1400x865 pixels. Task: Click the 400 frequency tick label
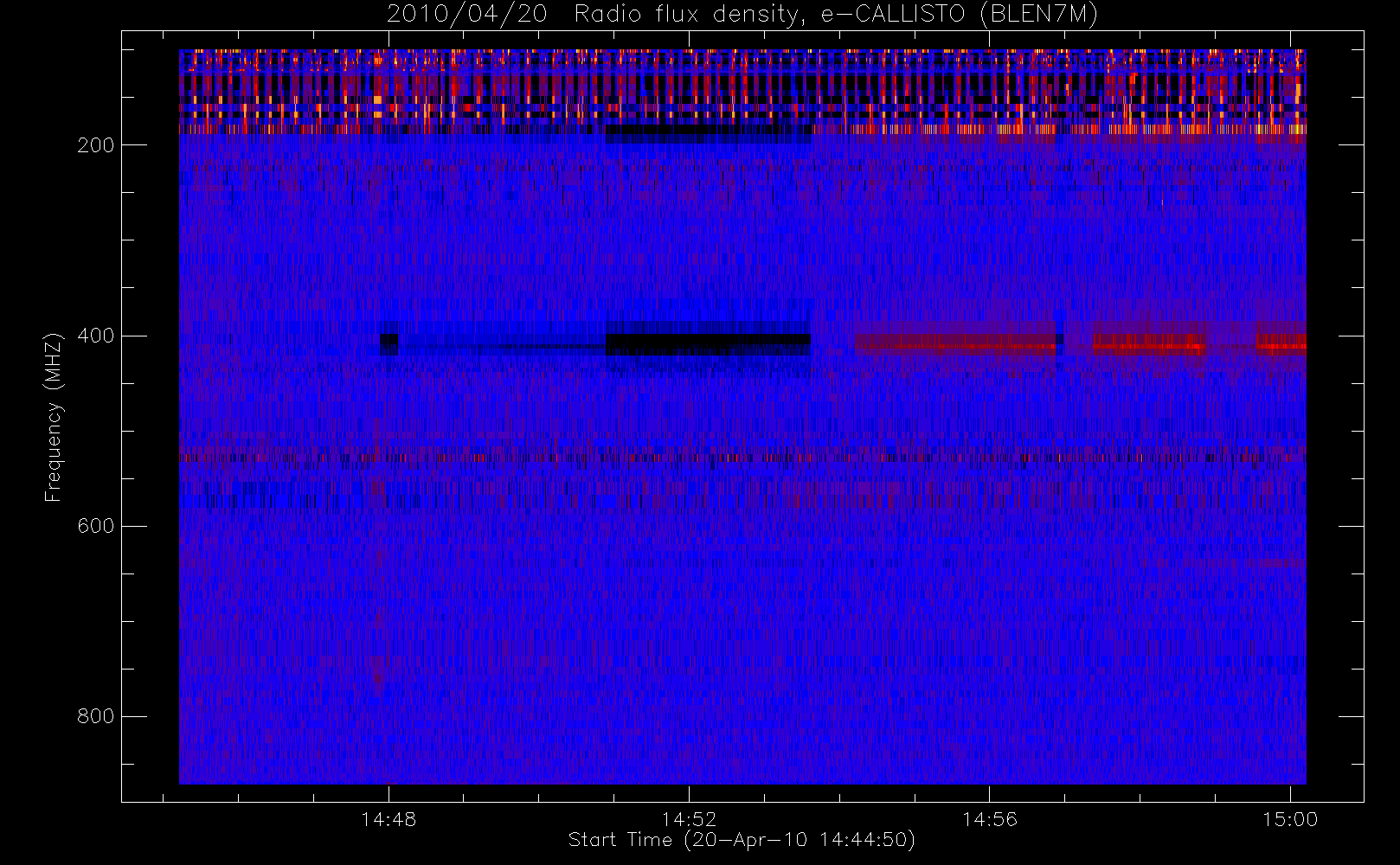pyautogui.click(x=95, y=336)
